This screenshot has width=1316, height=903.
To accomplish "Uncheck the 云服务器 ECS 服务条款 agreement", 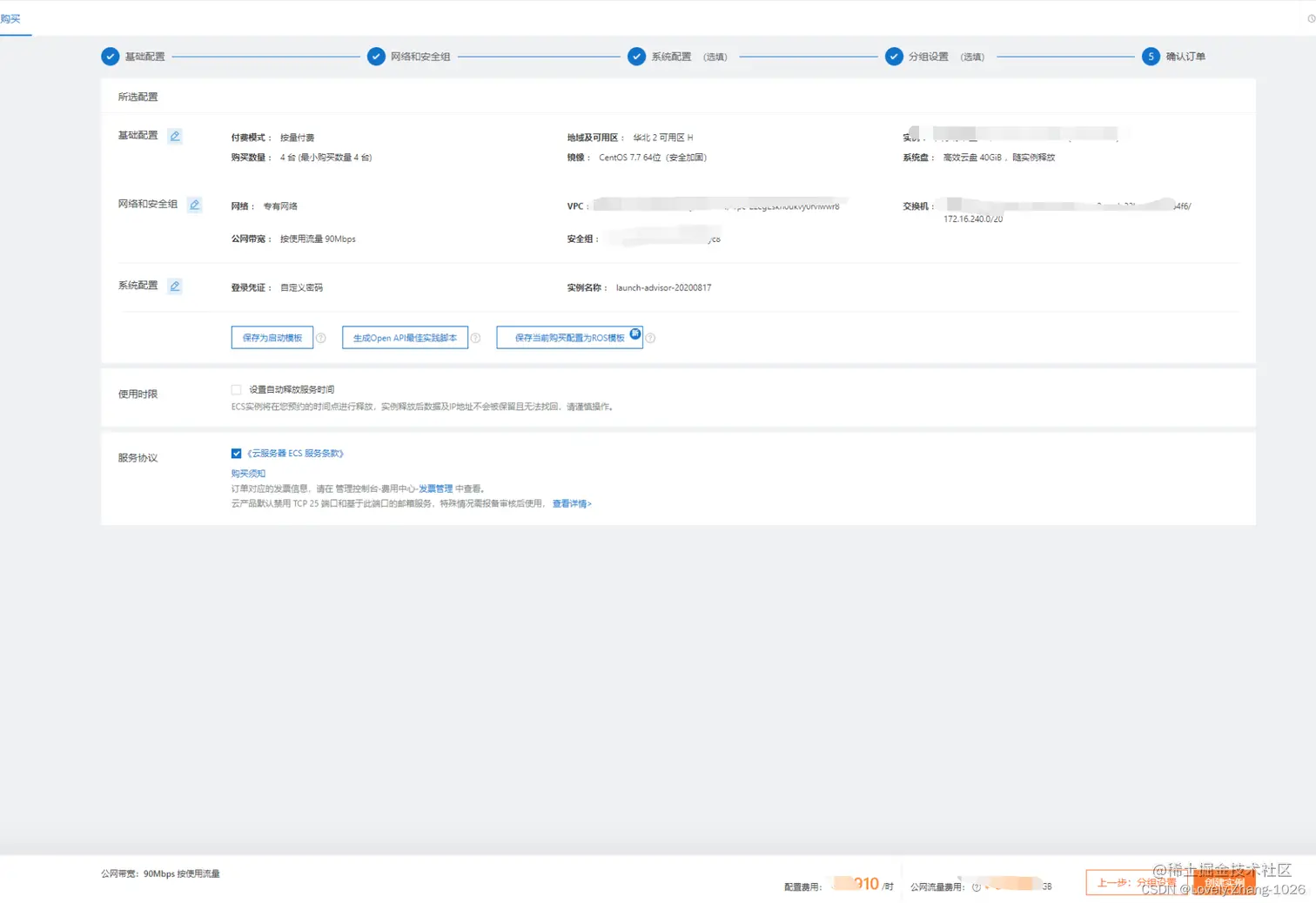I will (236, 454).
